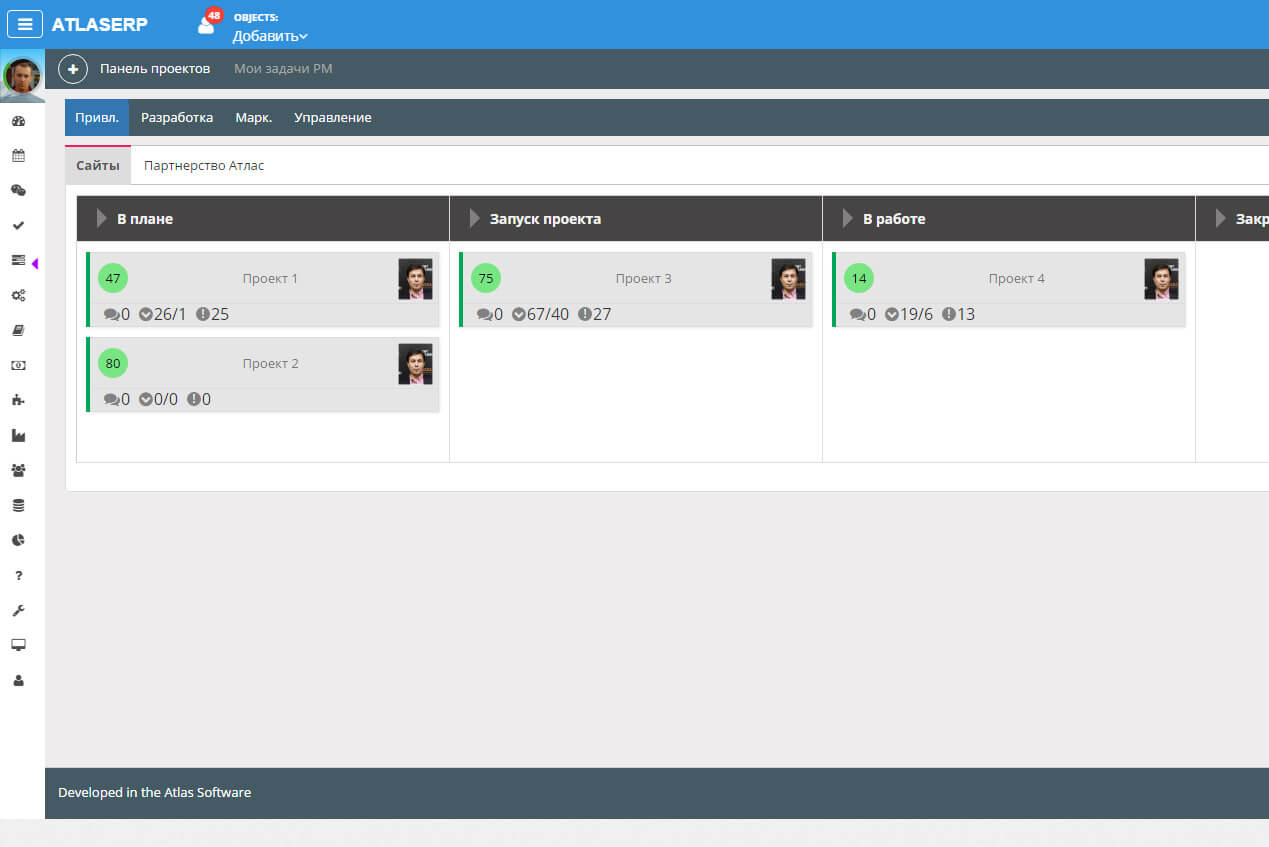Open the people group sidebar icon
1269x847 pixels.
click(18, 470)
